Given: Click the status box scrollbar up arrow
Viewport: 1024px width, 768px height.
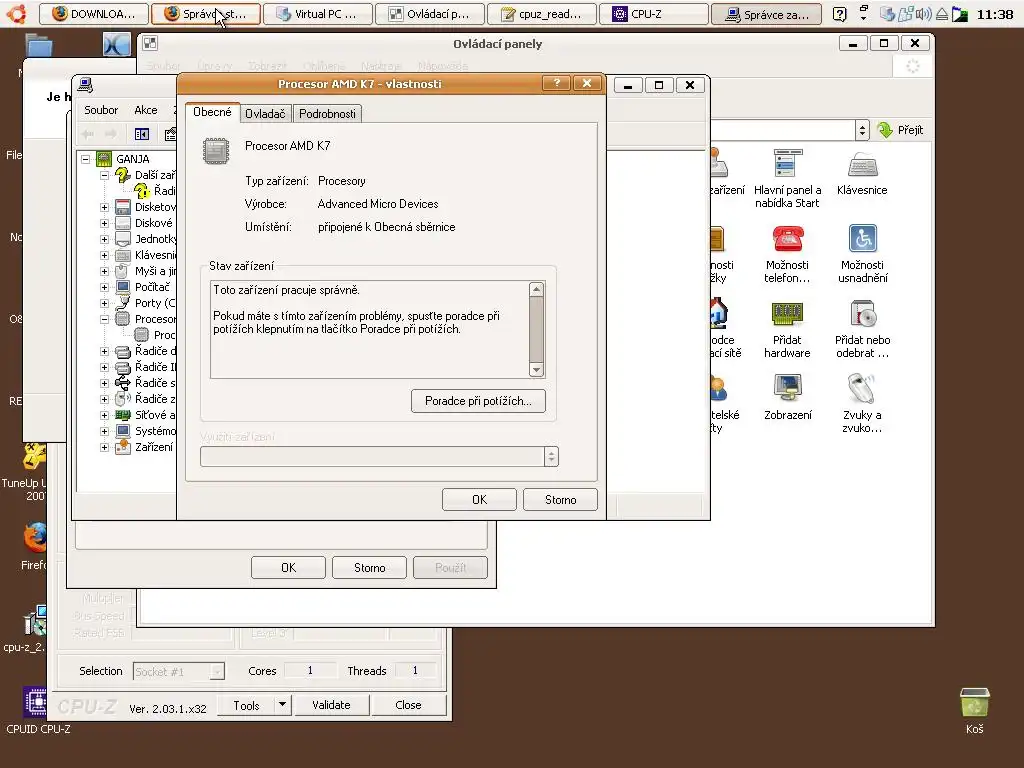Looking at the screenshot, I should [x=536, y=289].
